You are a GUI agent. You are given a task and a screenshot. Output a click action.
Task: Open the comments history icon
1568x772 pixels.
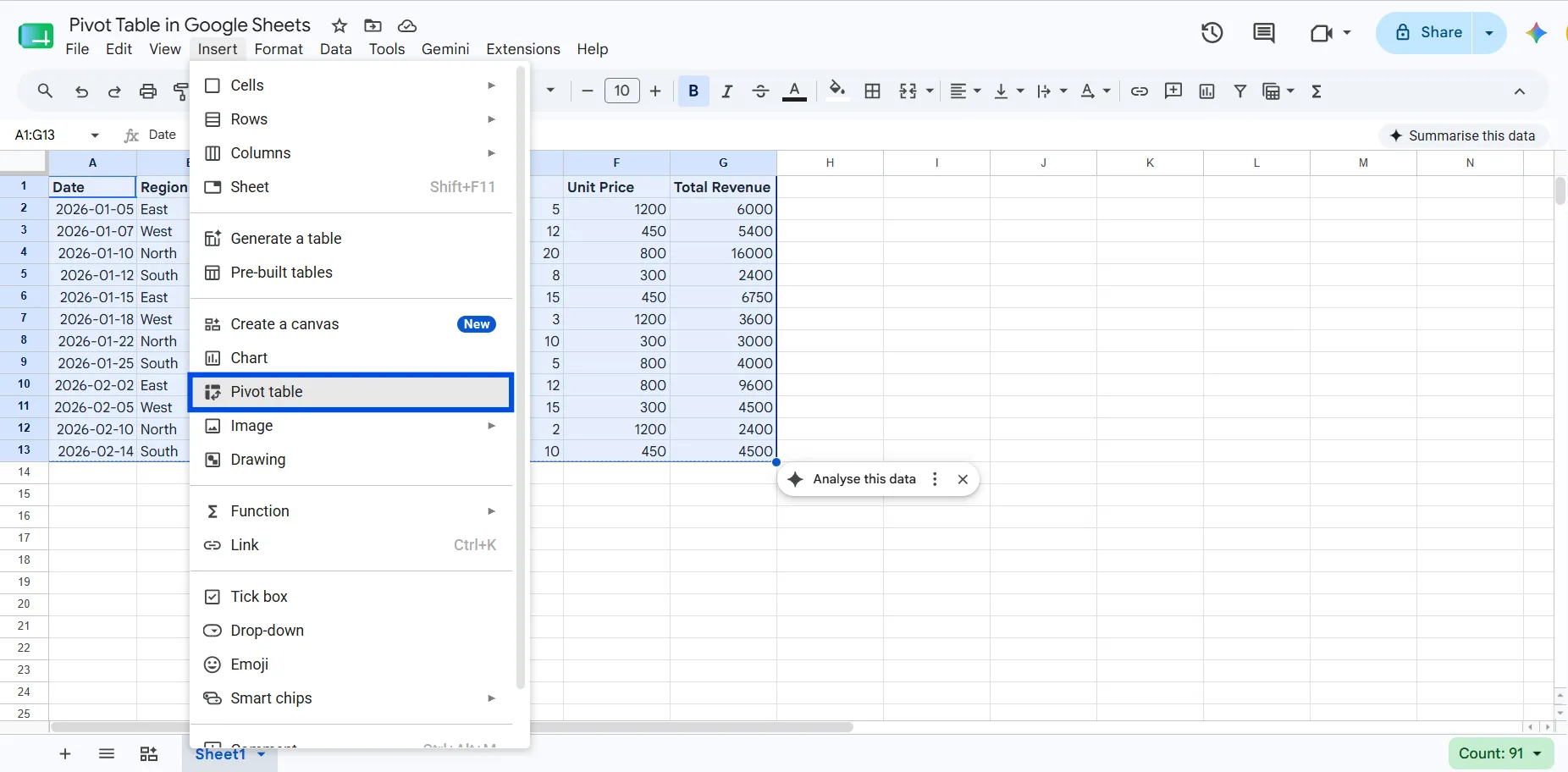[1264, 33]
